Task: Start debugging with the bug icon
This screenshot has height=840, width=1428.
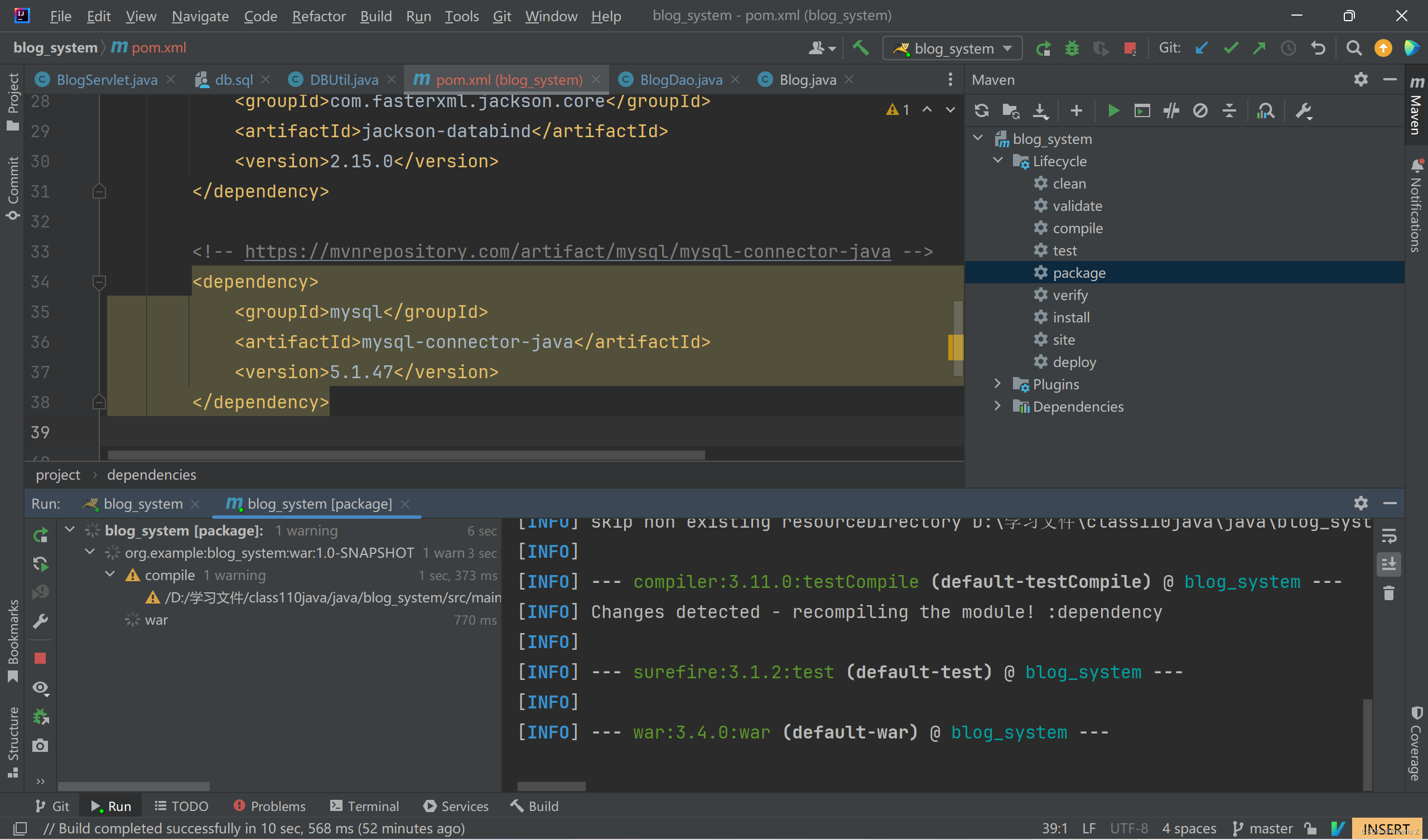Action: pos(1072,48)
